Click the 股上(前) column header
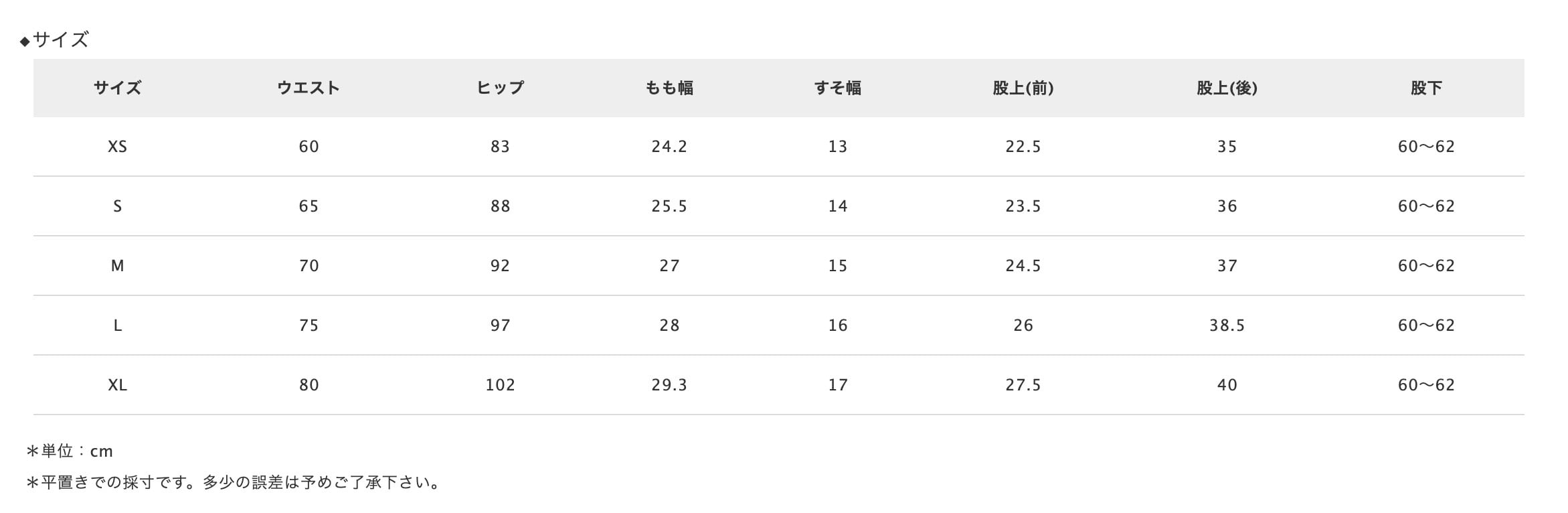The width and height of the screenshot is (1568, 513). tap(1023, 88)
